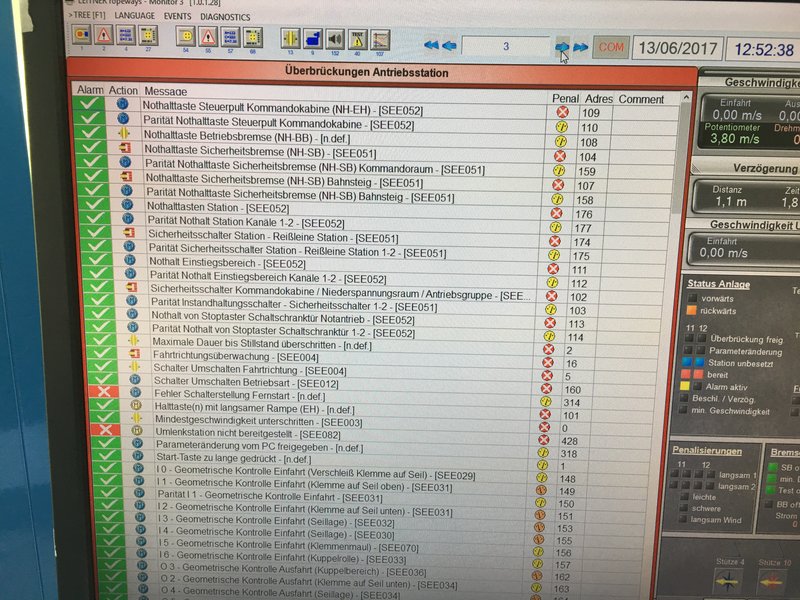This screenshot has height=600, width=800.
Task: Toggle red X alarm for Fehler Schalterstellung Fernstart
Action: pos(91,393)
